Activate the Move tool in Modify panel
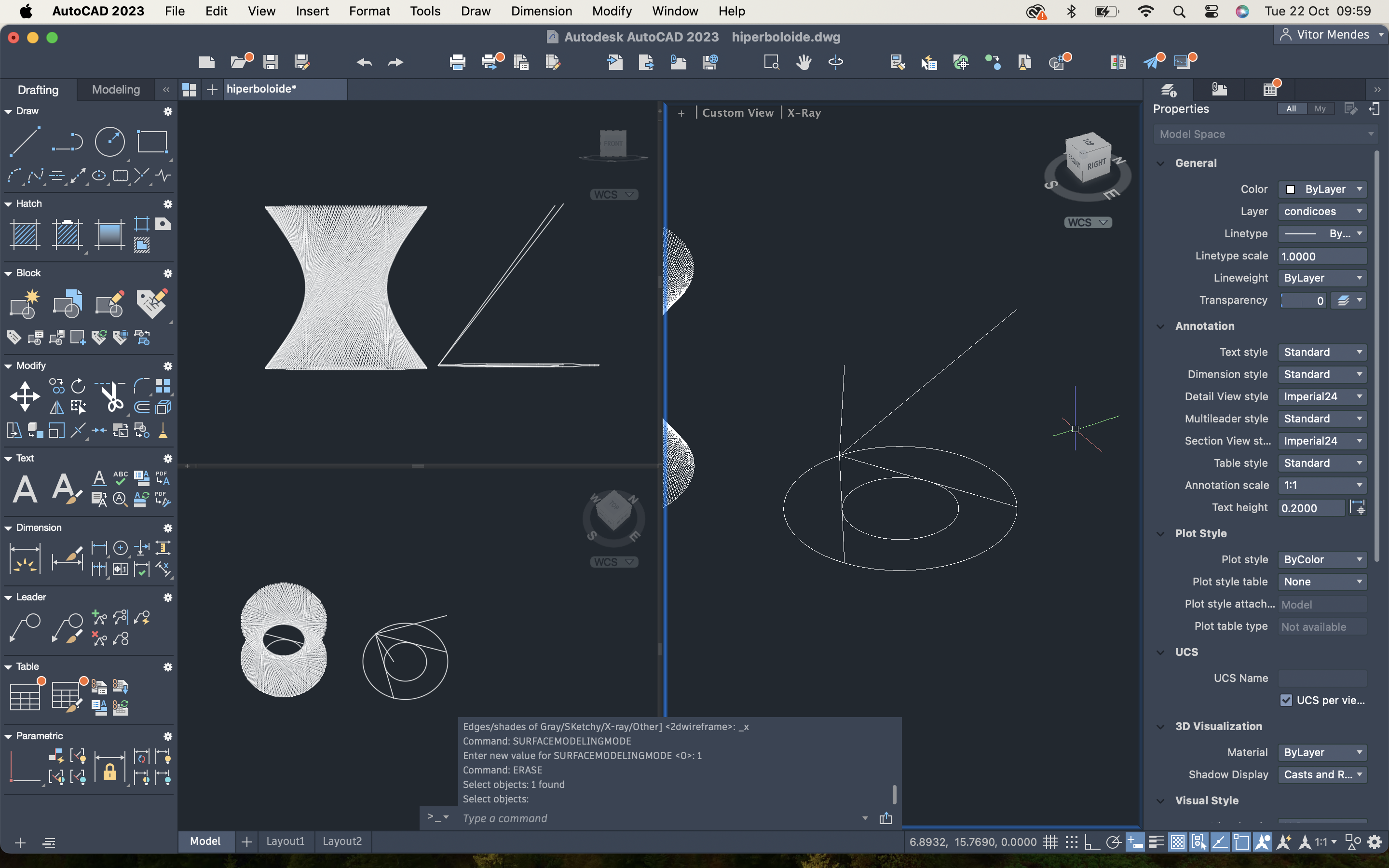Screen dimensions: 1389x868 click(25, 396)
